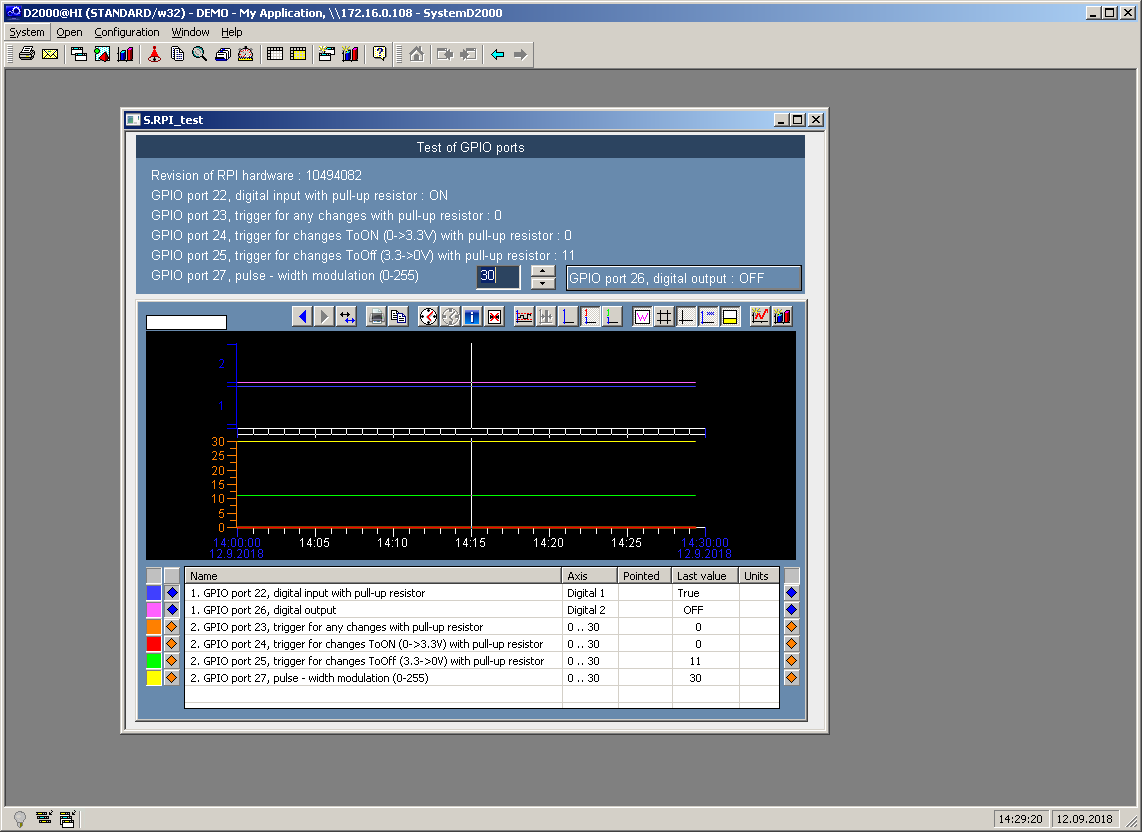Click the cyan back arrow icon
The image size is (1142, 832).
(497, 54)
